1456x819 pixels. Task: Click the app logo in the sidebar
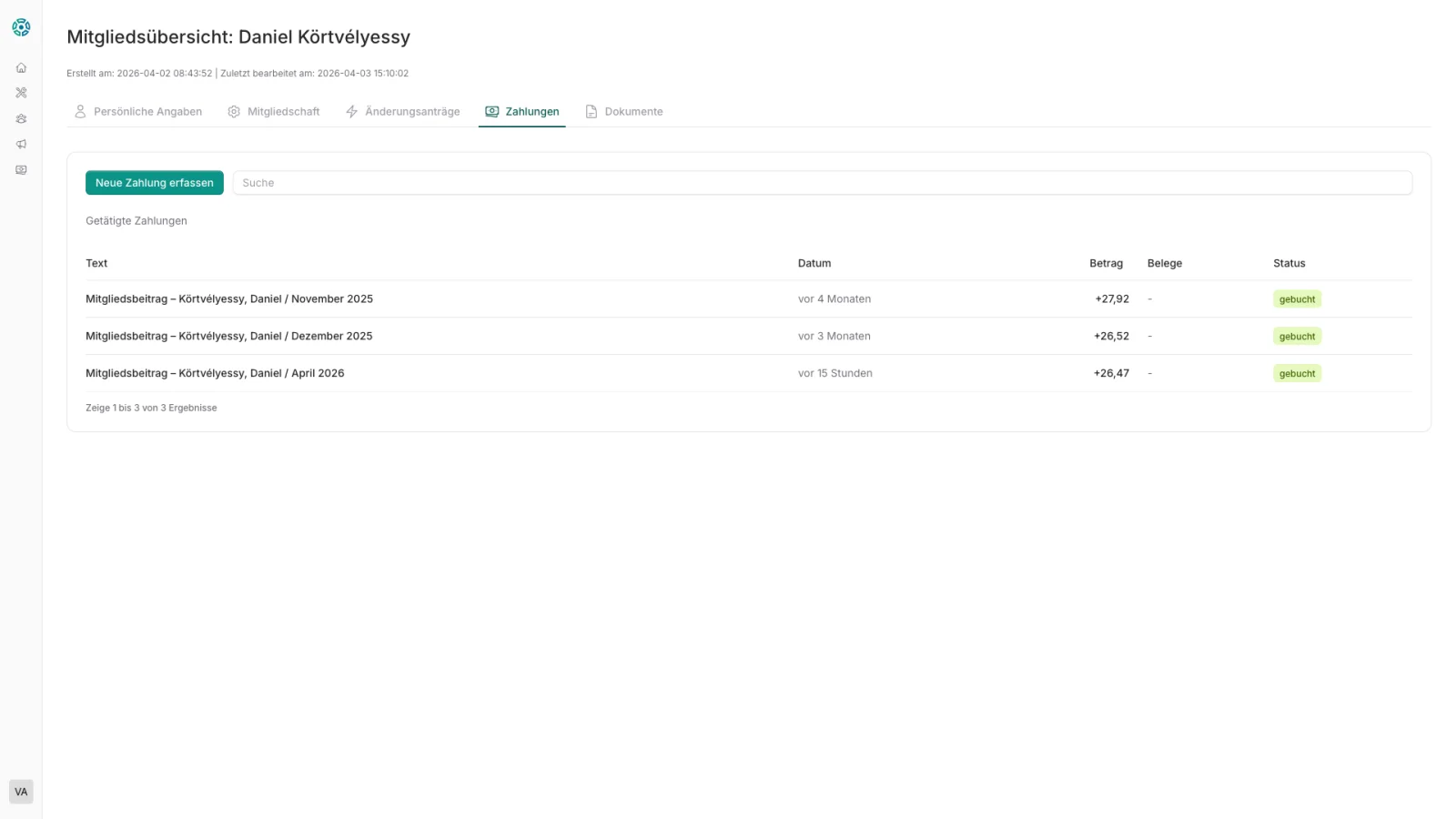point(21,28)
